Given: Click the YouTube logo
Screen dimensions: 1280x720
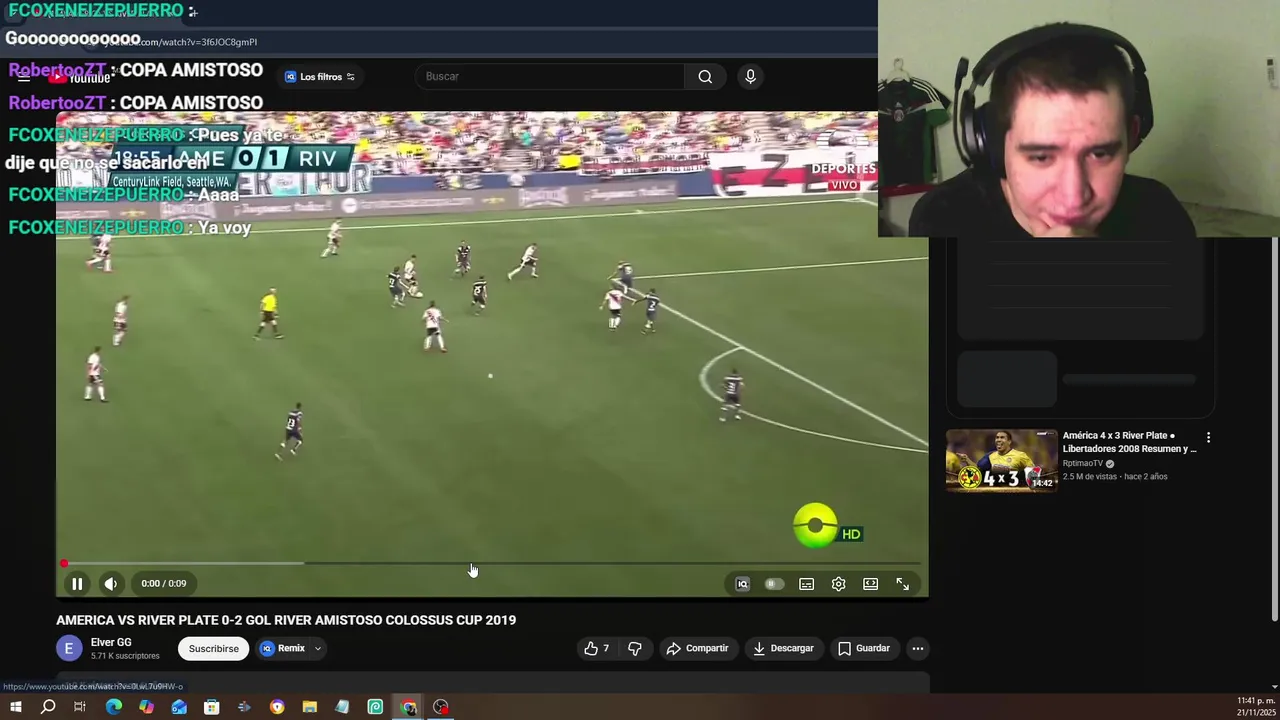Looking at the screenshot, I should [x=82, y=77].
